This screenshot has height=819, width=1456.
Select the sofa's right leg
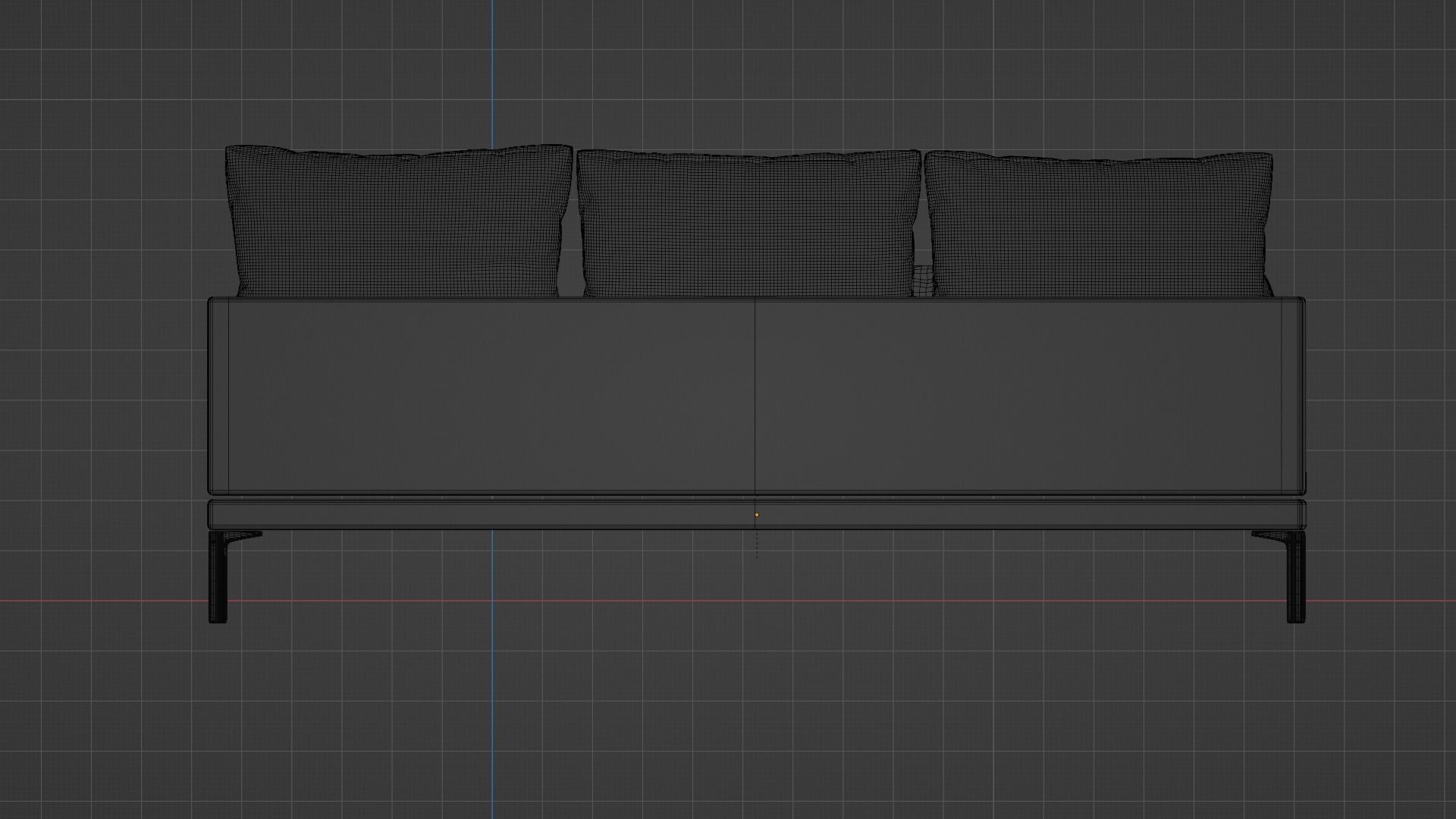(x=1296, y=580)
